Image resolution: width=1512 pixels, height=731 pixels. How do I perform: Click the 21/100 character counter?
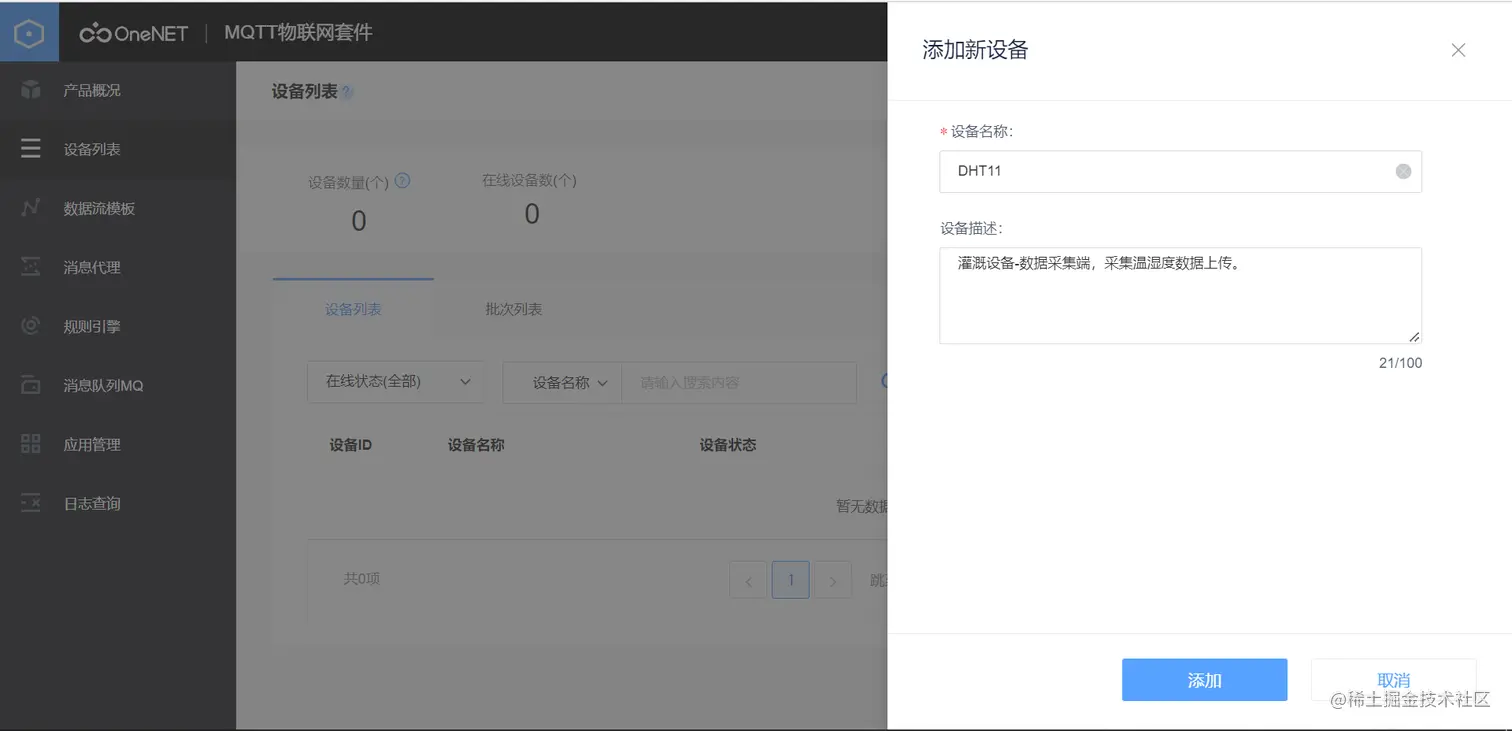click(1400, 363)
